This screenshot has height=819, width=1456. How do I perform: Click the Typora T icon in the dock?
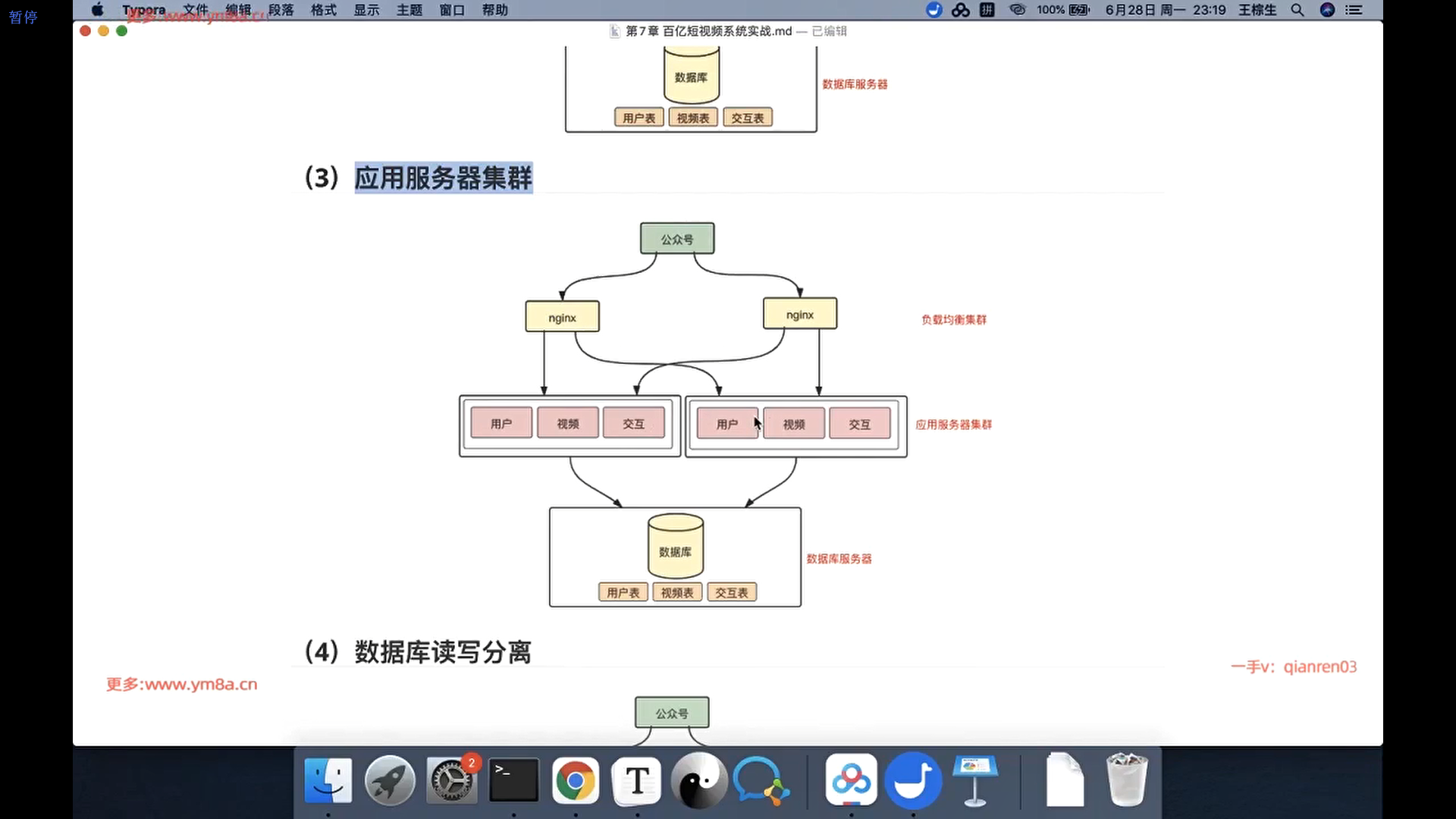click(x=637, y=781)
